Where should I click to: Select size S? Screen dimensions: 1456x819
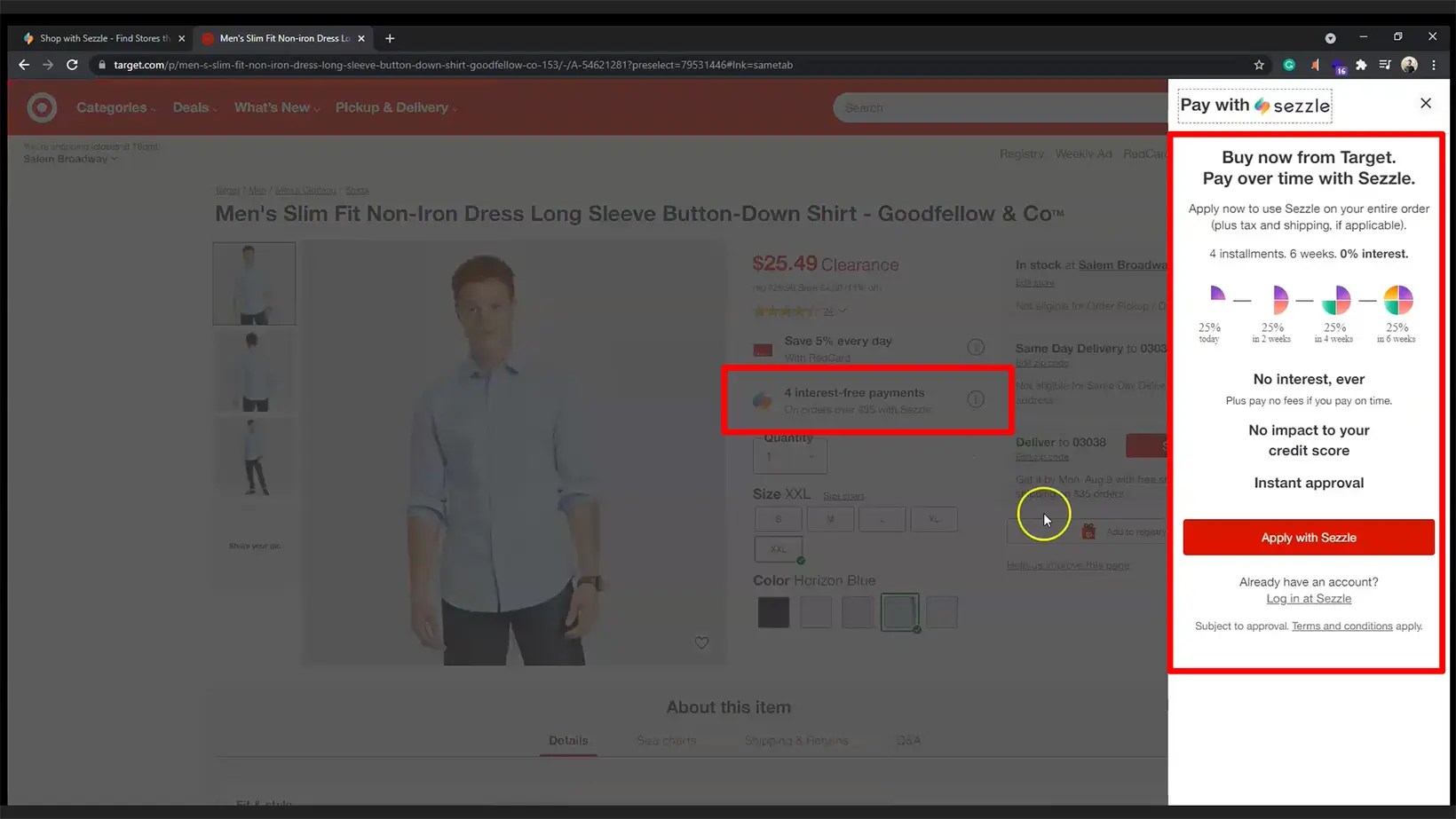779,519
